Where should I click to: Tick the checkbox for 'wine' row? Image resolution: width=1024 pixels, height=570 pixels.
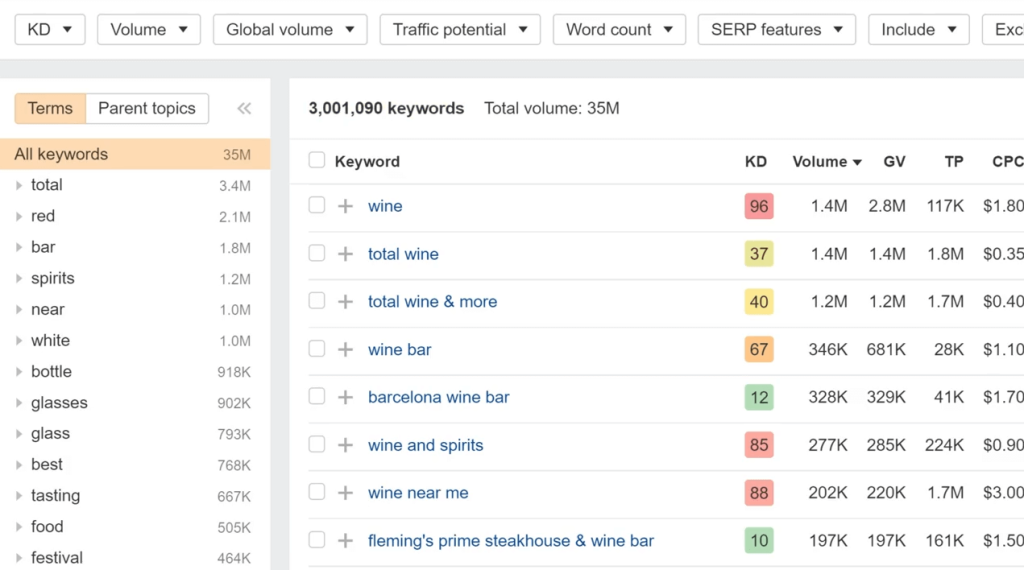click(x=317, y=206)
